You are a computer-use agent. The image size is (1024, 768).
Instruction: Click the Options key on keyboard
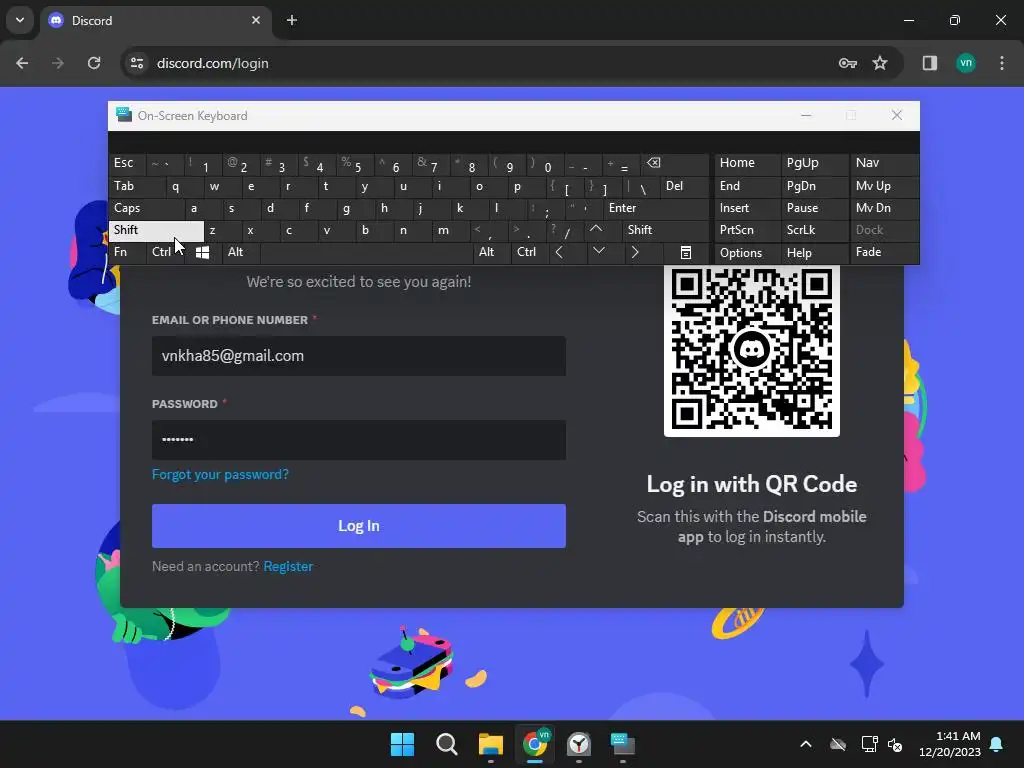pyautogui.click(x=747, y=253)
